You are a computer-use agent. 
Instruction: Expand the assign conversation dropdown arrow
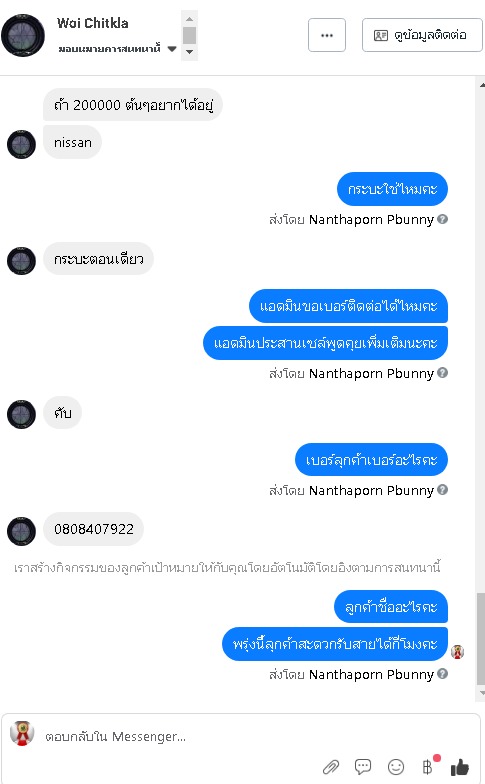pos(172,49)
